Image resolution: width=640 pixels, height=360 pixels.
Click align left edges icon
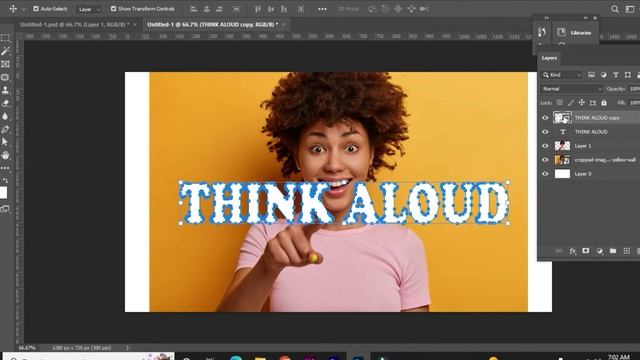point(194,9)
